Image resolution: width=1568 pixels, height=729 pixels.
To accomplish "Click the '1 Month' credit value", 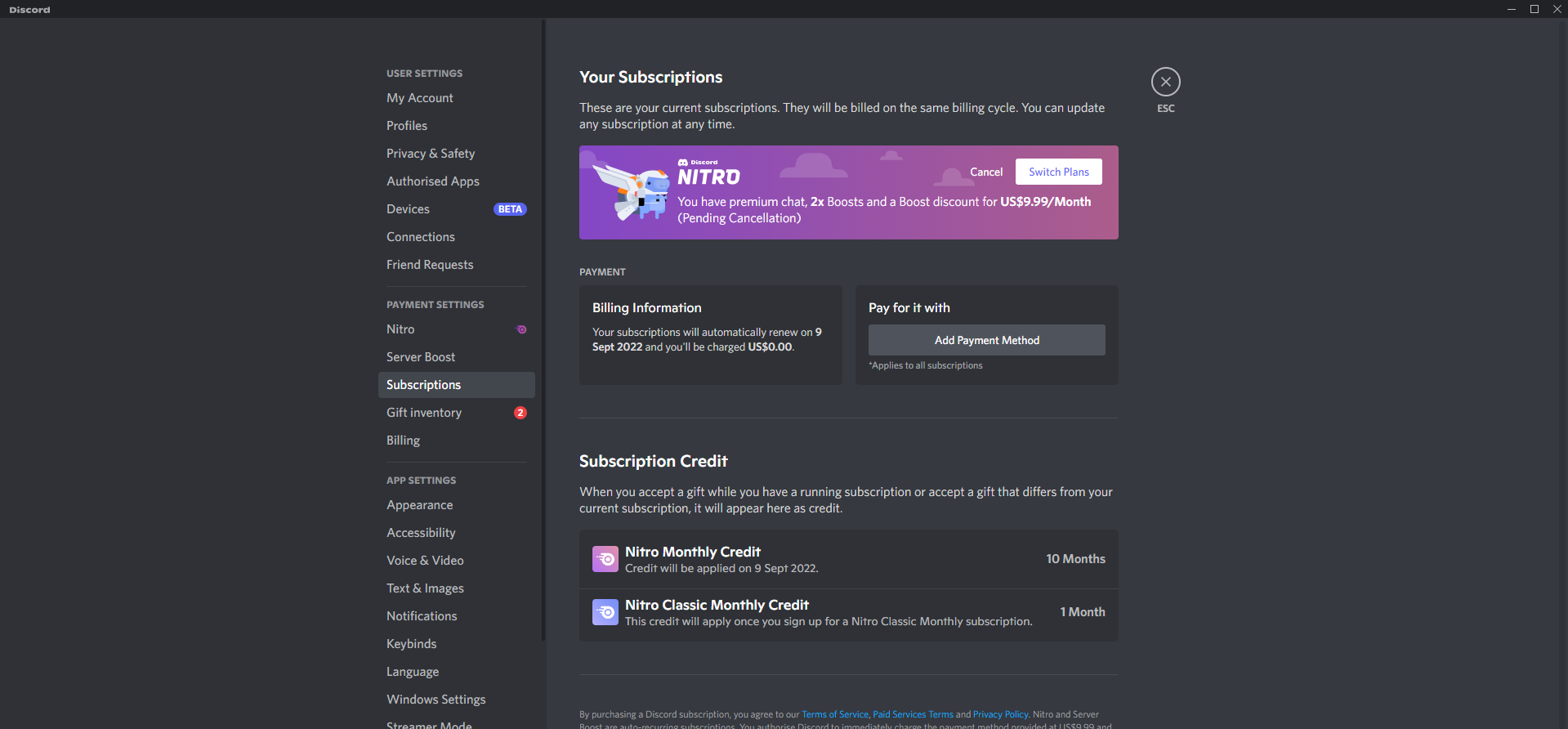I will [1082, 612].
